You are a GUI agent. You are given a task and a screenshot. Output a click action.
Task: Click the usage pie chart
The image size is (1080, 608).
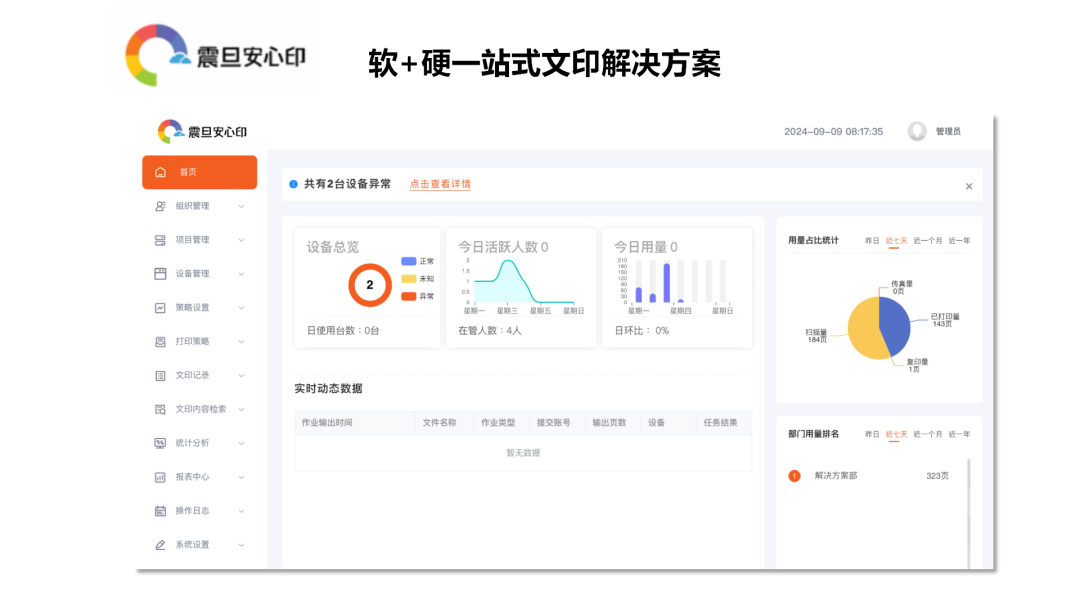[x=879, y=328]
